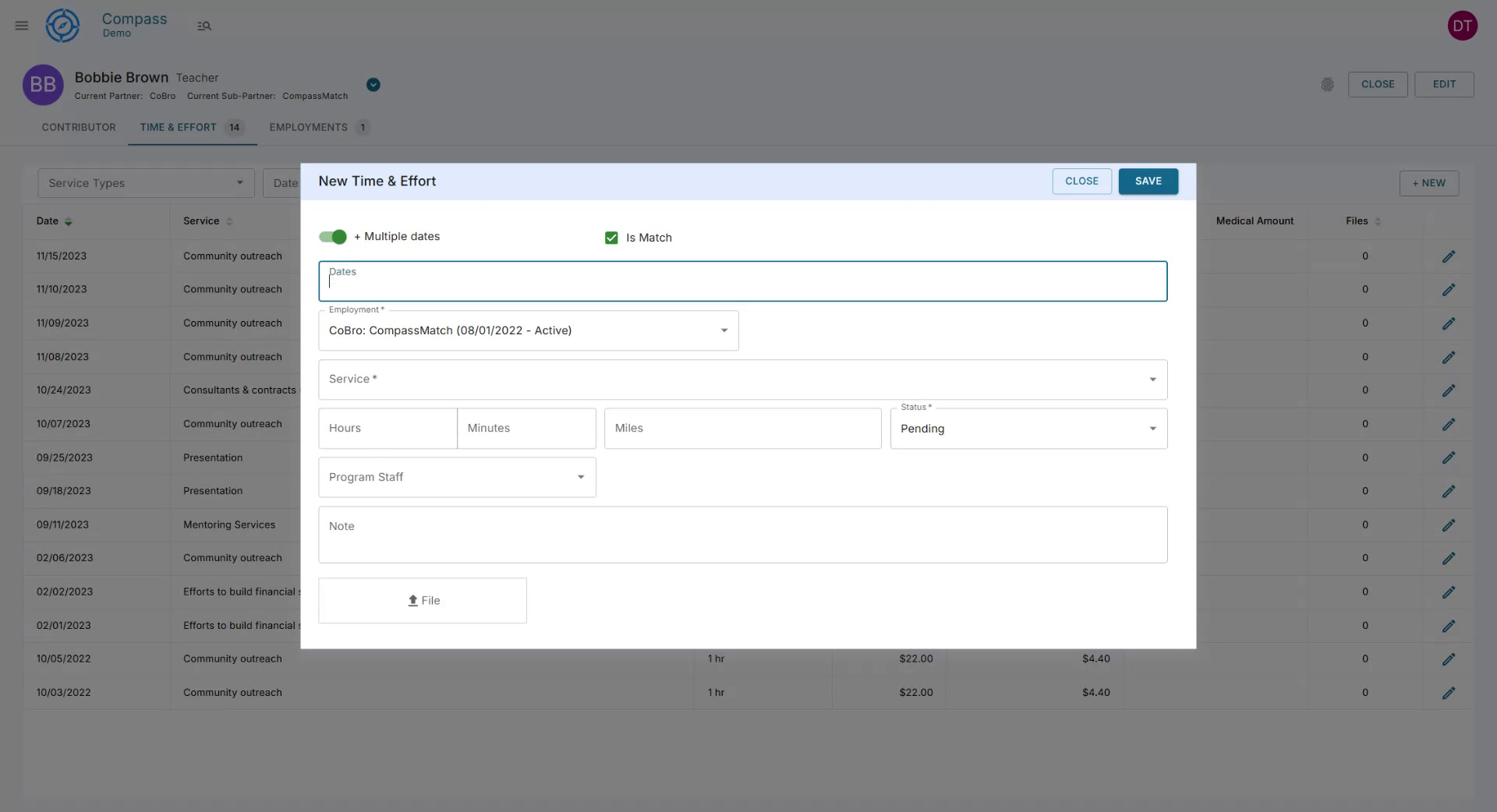Viewport: 1497px width, 812px height.
Task: Uncheck the Is Match checkbox
Action: [x=611, y=238]
